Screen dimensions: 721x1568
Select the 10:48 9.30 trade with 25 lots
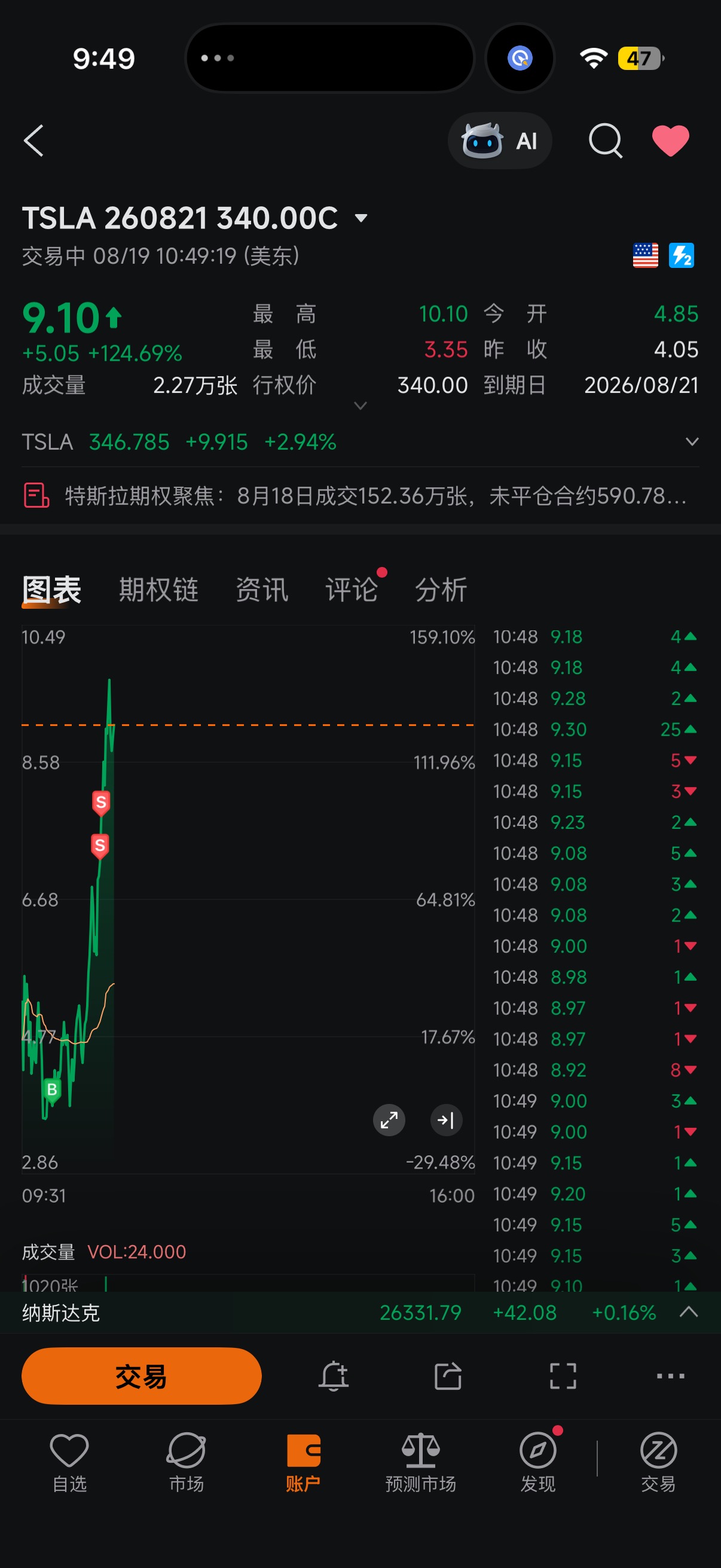click(x=594, y=729)
